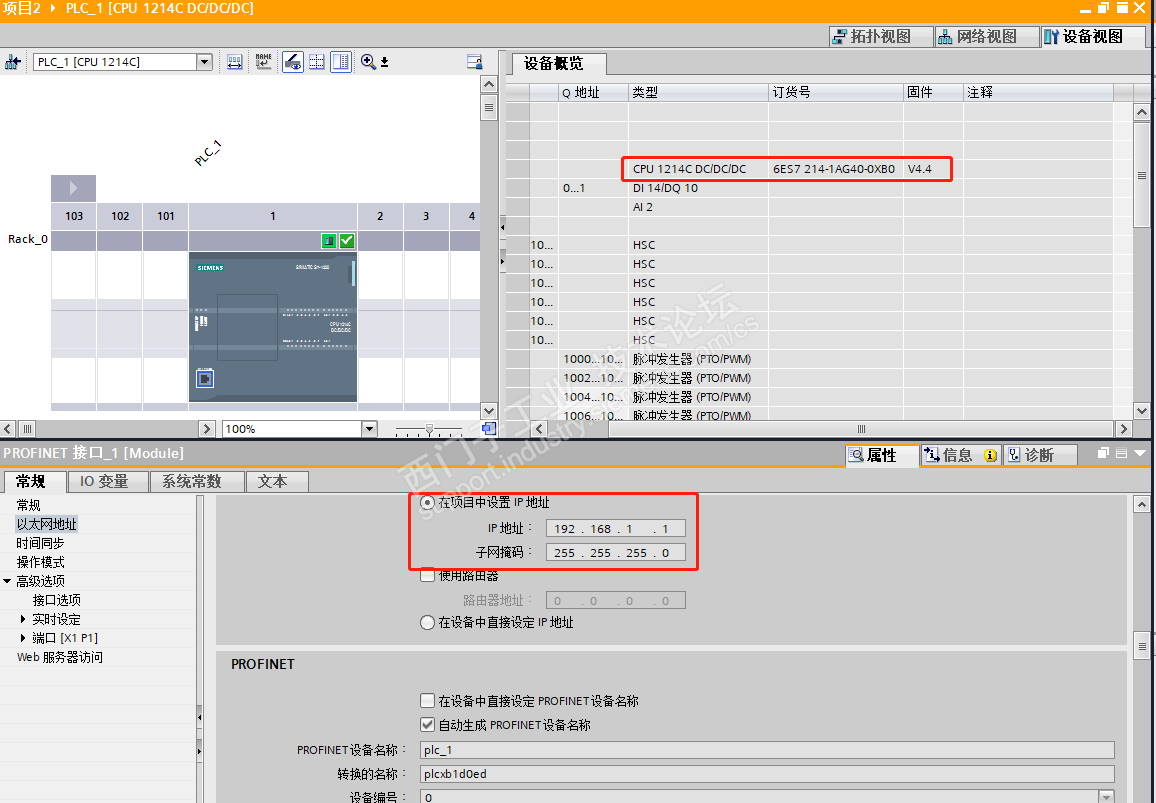Expand the 实时设定 tree node
This screenshot has width=1156, height=803.
(x=23, y=619)
